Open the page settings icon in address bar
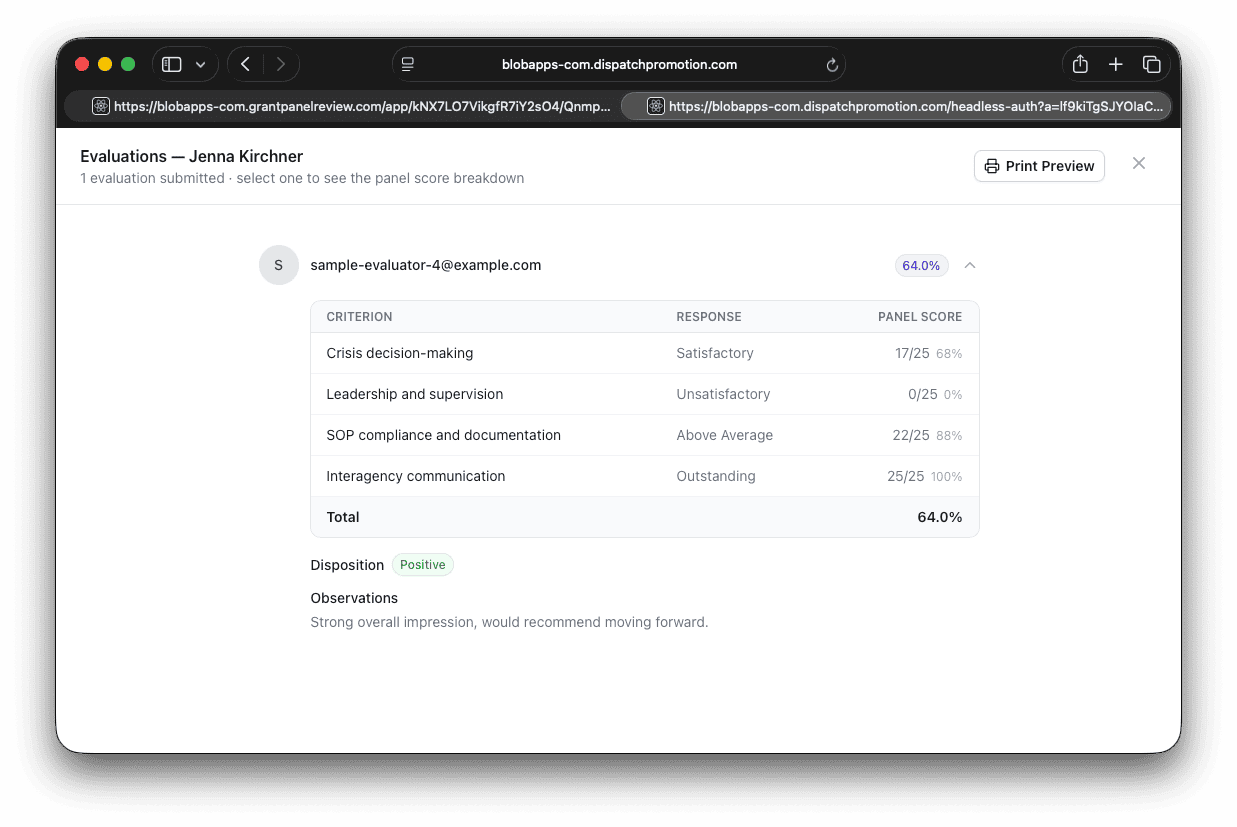 (408, 64)
